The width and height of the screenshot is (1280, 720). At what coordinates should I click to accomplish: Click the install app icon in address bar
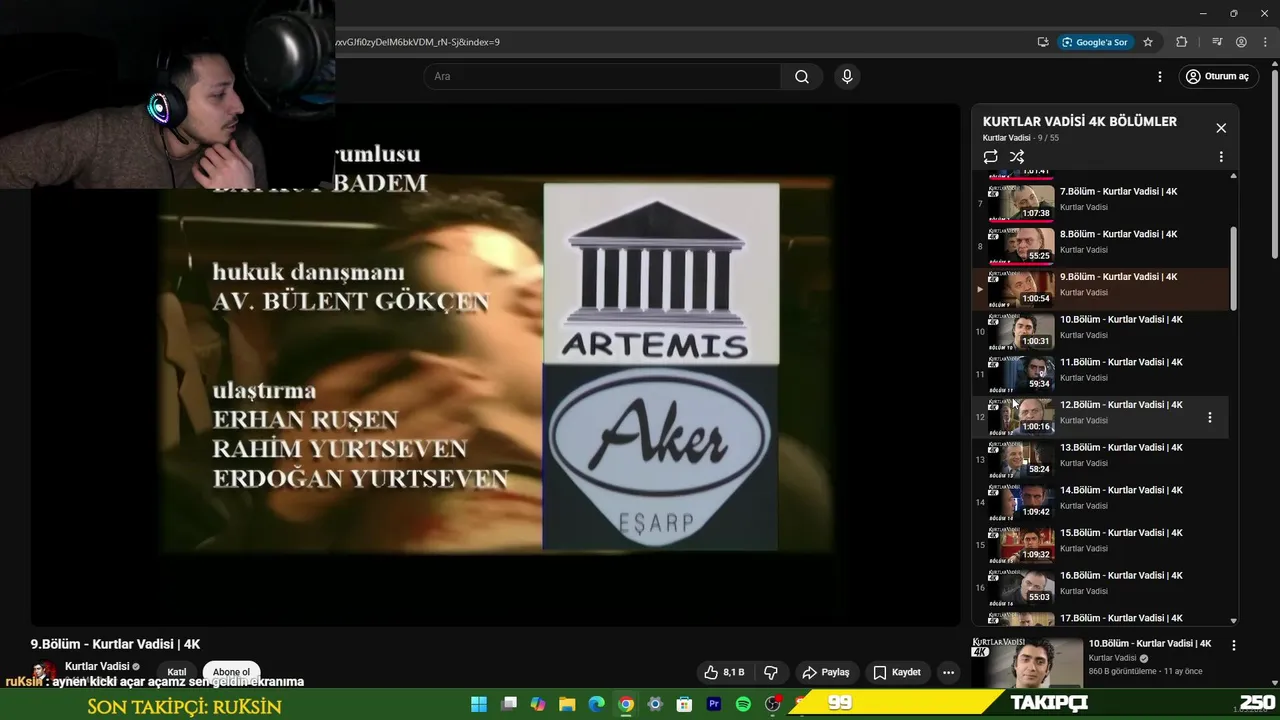point(1043,42)
